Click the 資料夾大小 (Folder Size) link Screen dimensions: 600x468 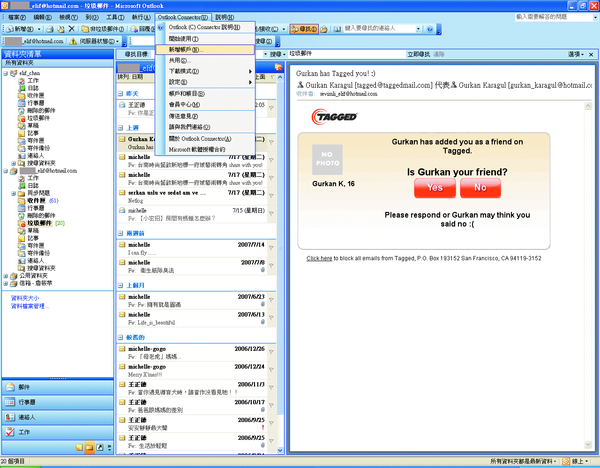(25, 298)
